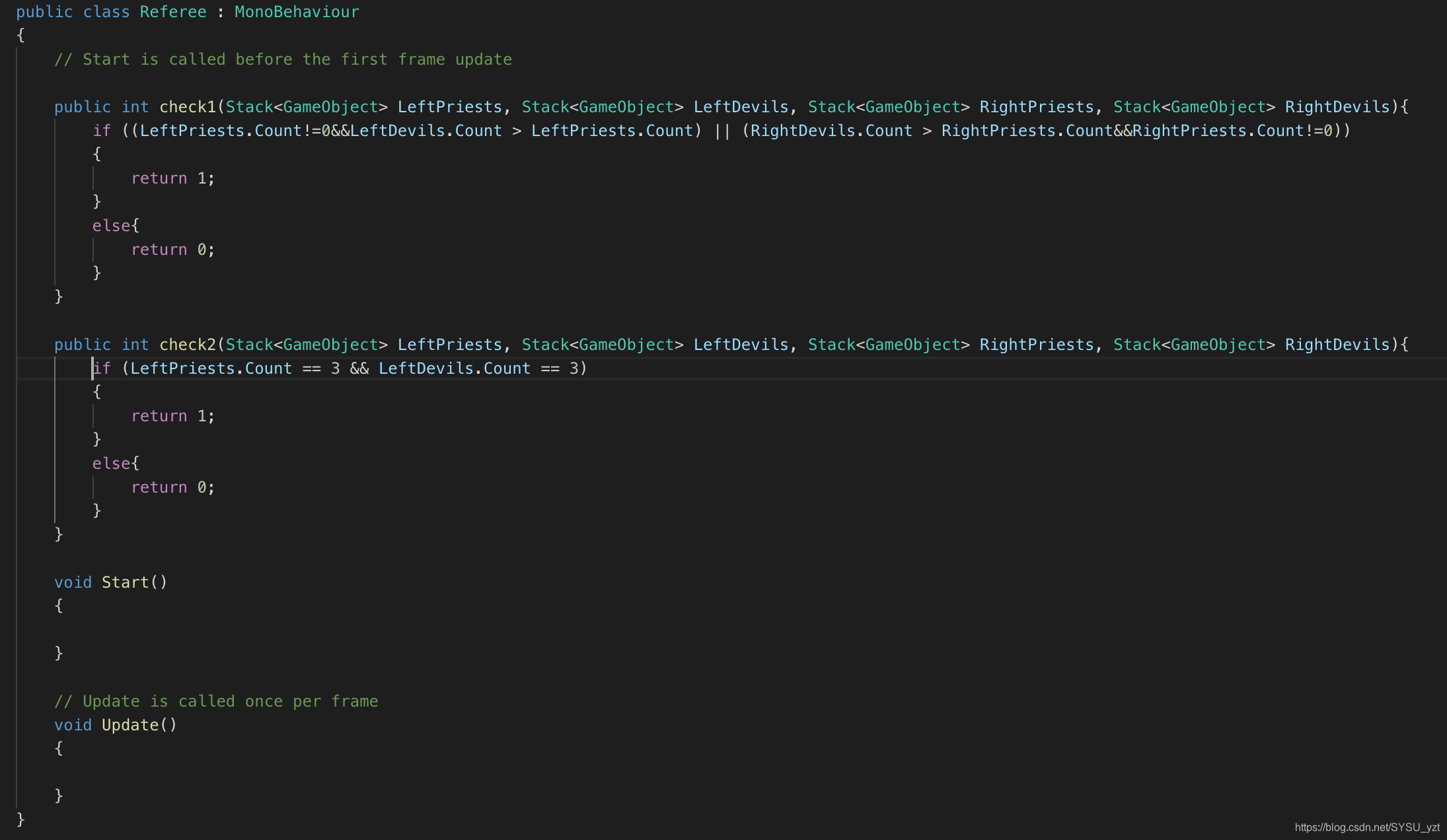Screen dimensions: 1447x840
Task: Click the check2 method name
Action: 188,345
